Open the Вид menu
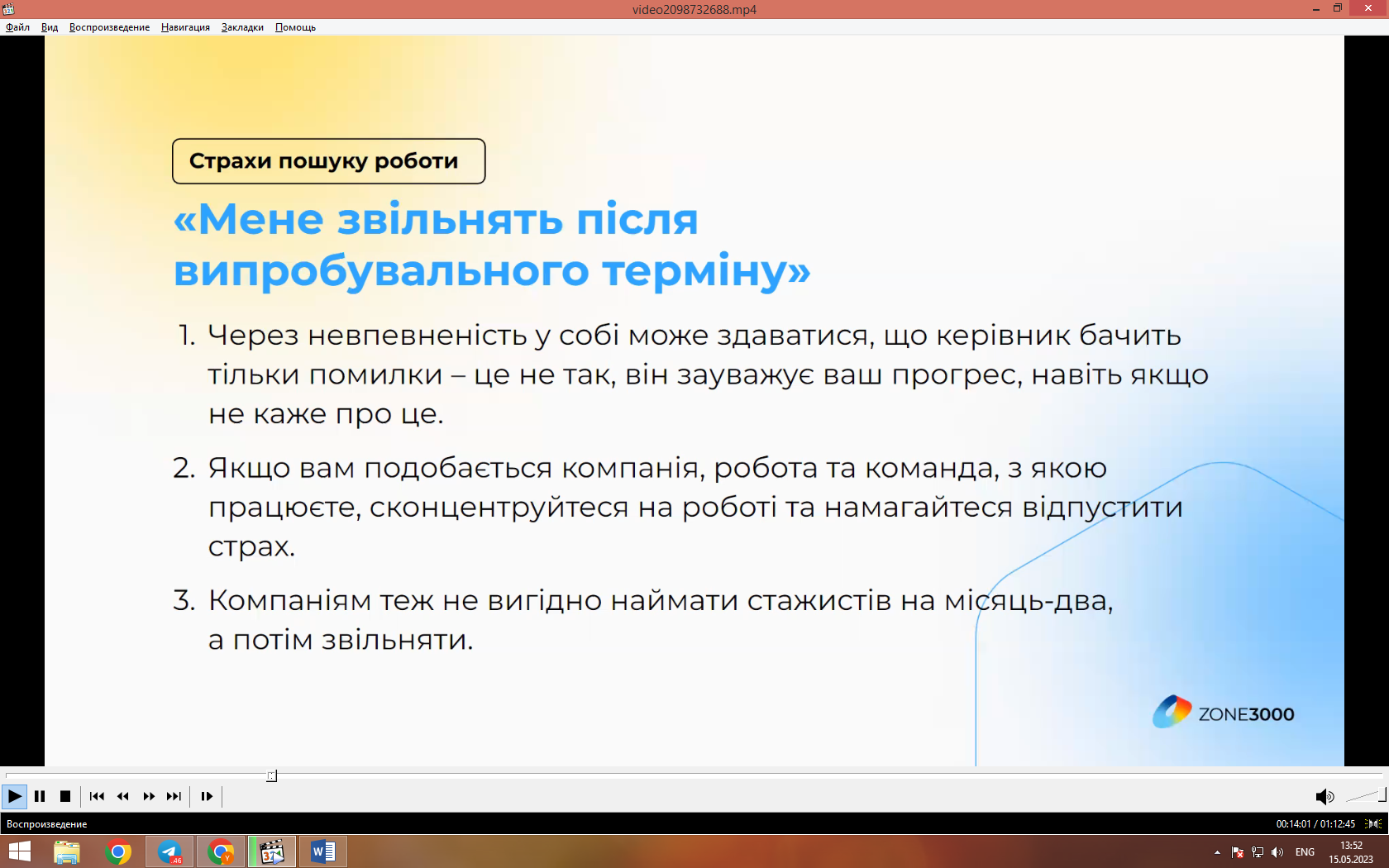1389x868 pixels. pos(50,27)
